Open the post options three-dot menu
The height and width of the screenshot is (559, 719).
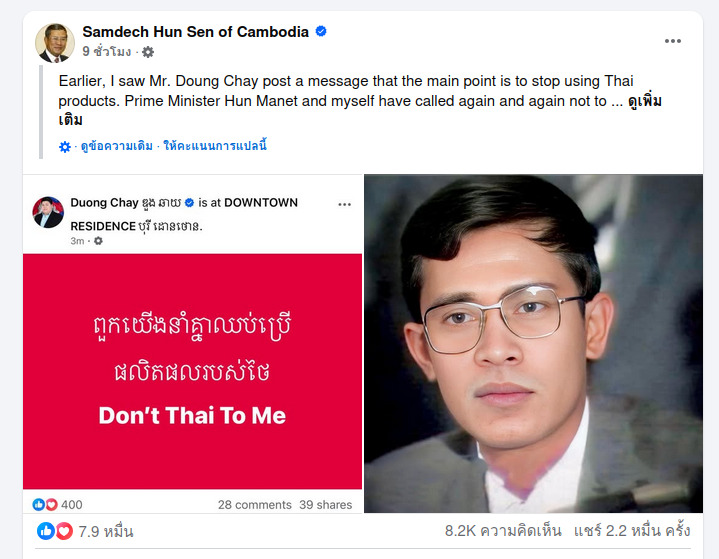[673, 41]
